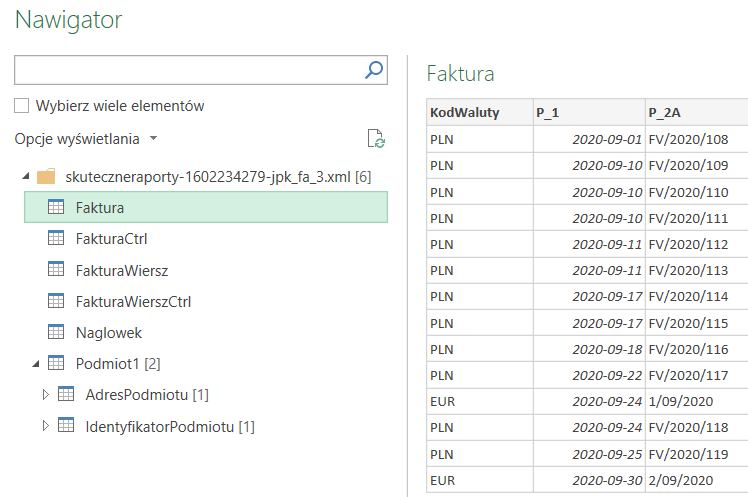
Task: Enable the 'Wybierz wiele elementów' checkbox
Action: tap(22, 106)
